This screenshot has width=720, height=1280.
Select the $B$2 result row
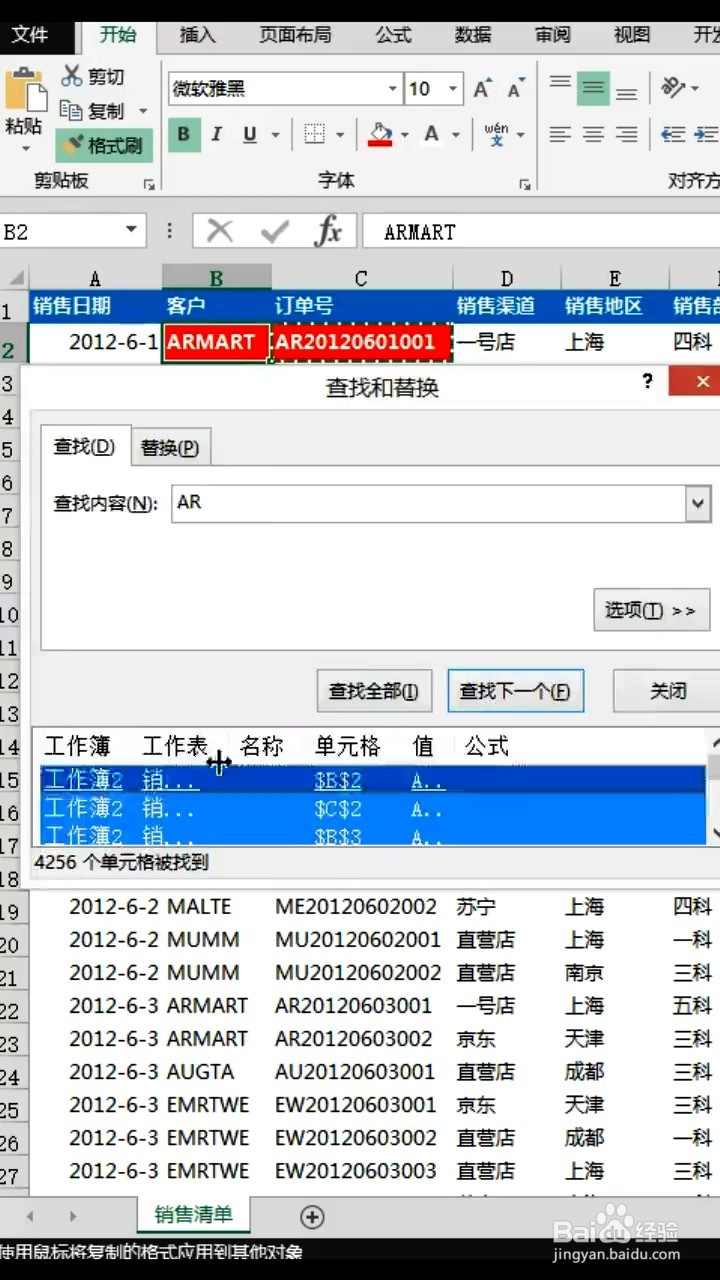pyautogui.click(x=372, y=780)
